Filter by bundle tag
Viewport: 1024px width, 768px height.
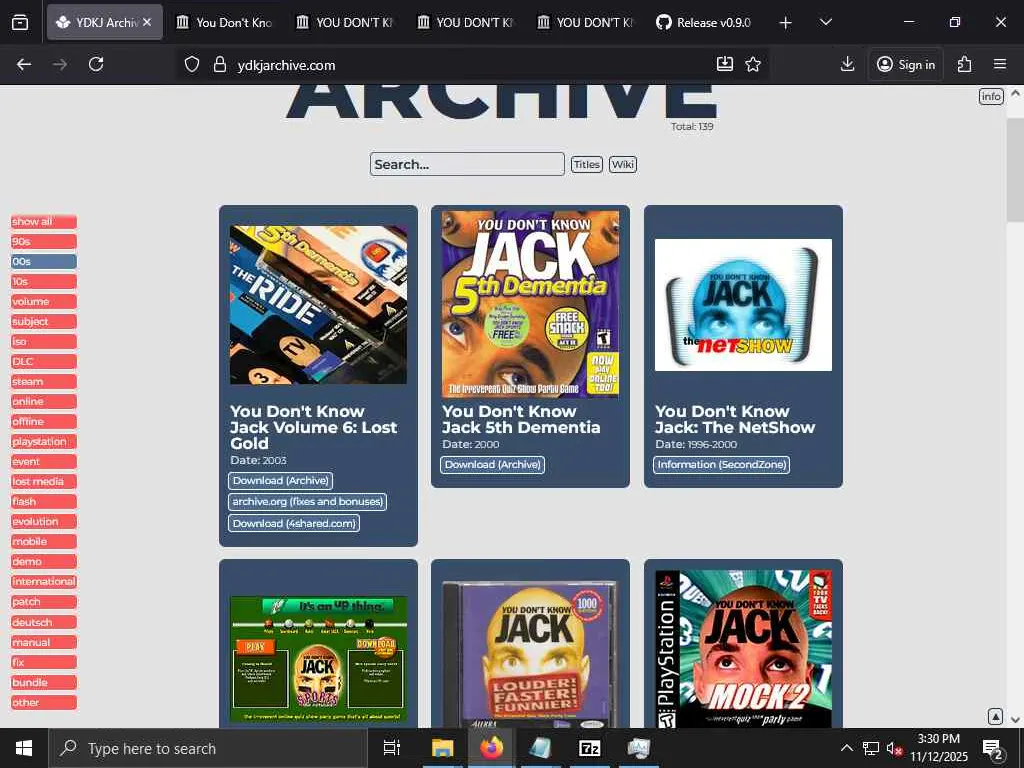[x=44, y=682]
